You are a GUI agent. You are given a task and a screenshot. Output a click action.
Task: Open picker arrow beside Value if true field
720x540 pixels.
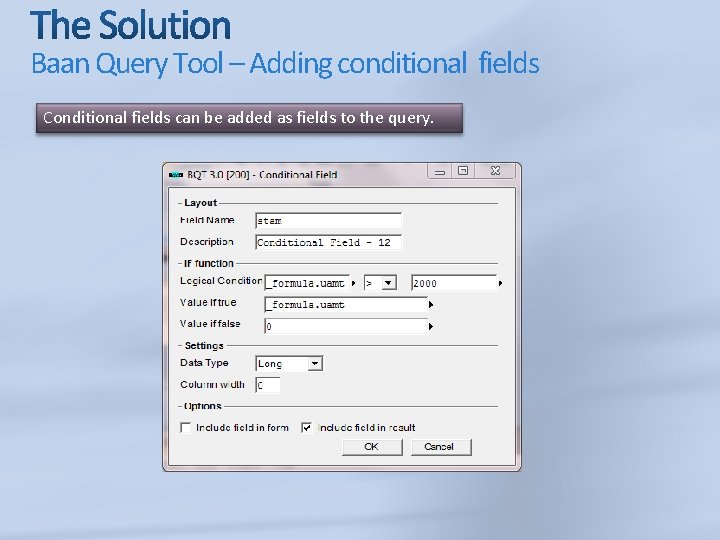[x=431, y=304]
